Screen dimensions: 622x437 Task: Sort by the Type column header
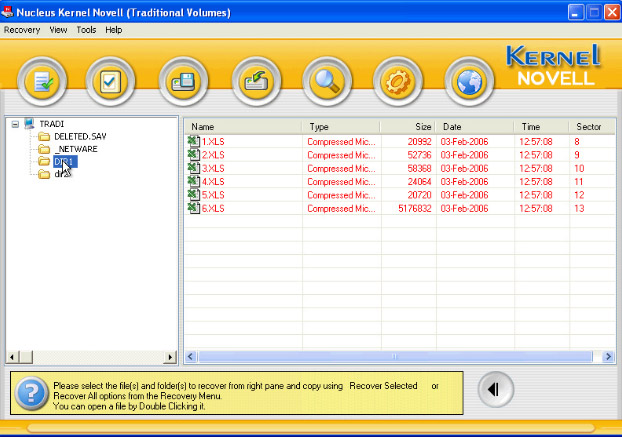coord(341,127)
